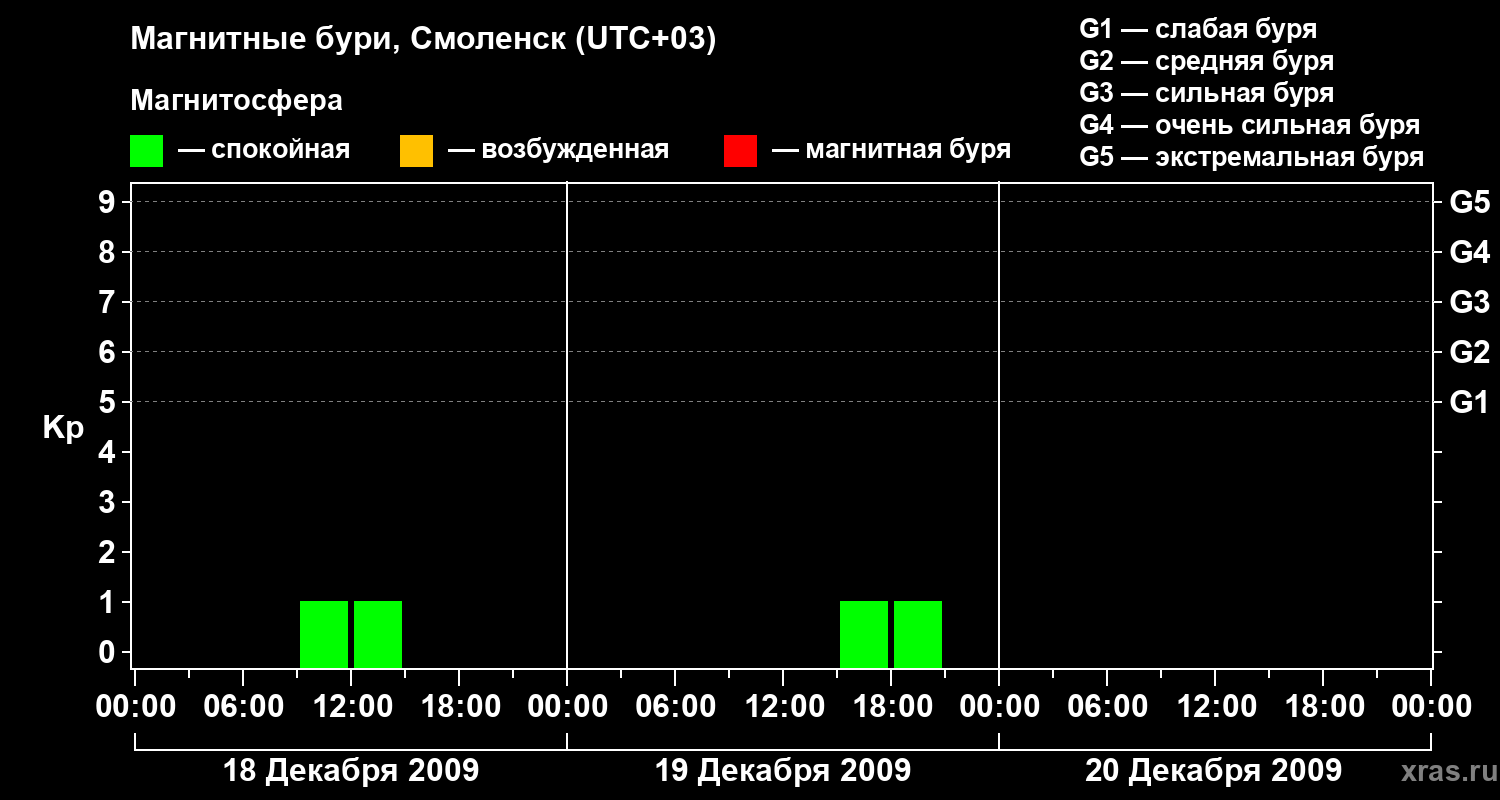Viewport: 1500px width, 800px height.
Task: Click the Kp axis value 7
Action: tap(109, 302)
